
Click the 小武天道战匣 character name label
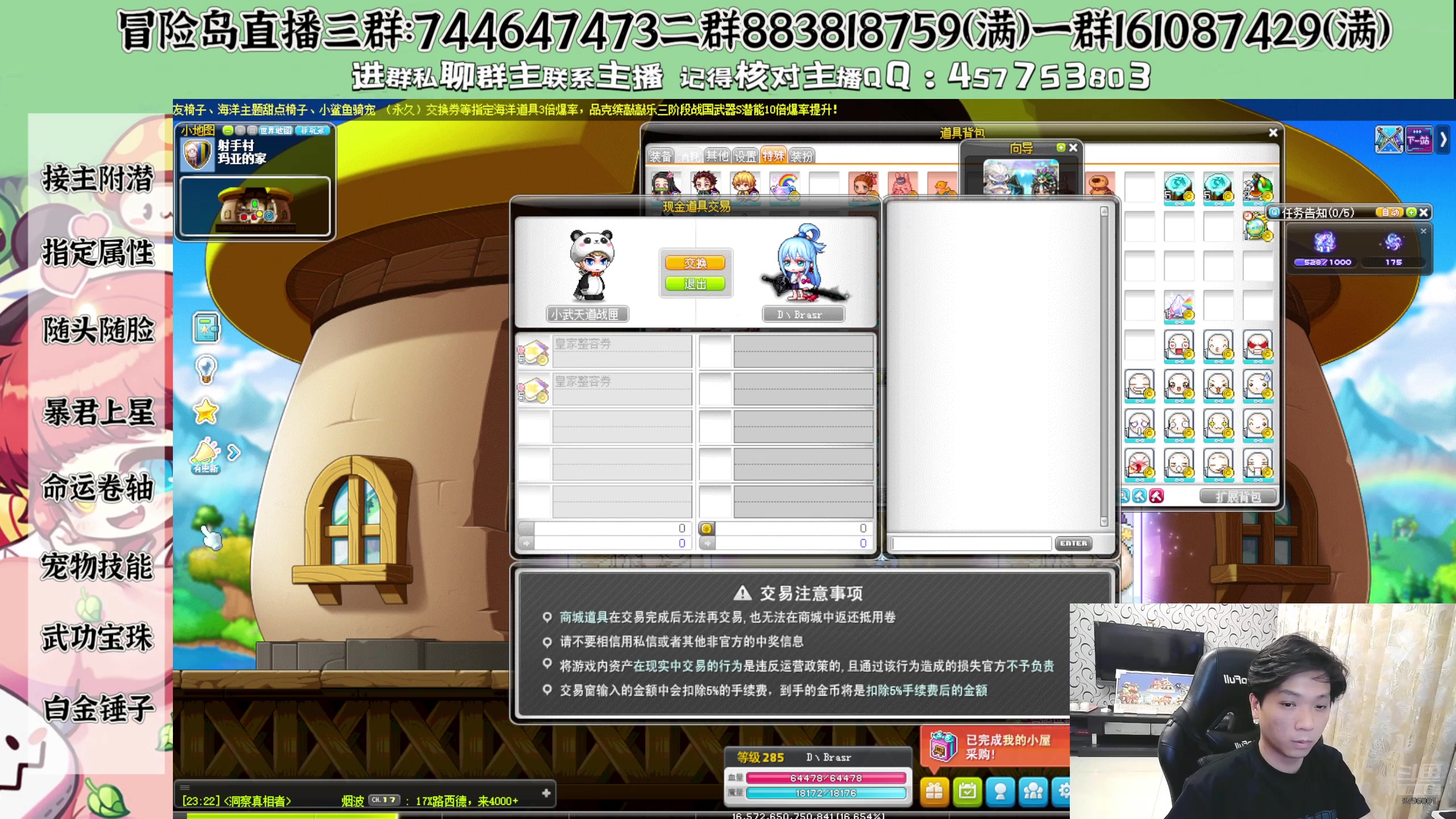pos(588,315)
